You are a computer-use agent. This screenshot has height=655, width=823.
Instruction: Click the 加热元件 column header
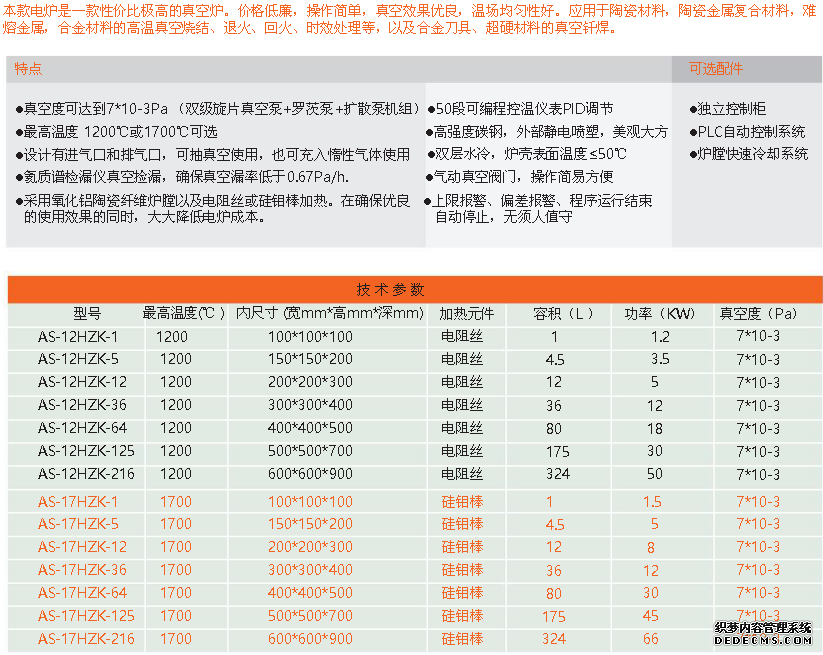click(467, 314)
